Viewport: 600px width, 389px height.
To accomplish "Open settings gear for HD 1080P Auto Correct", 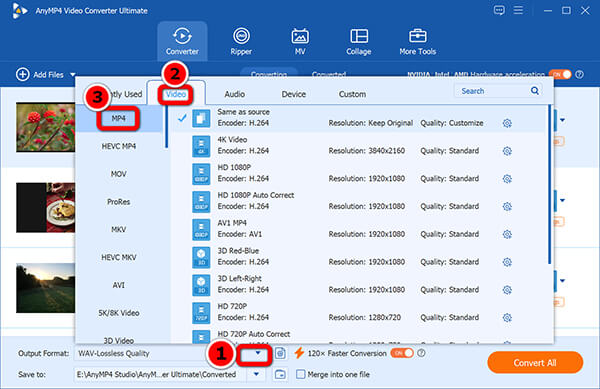I will click(507, 207).
